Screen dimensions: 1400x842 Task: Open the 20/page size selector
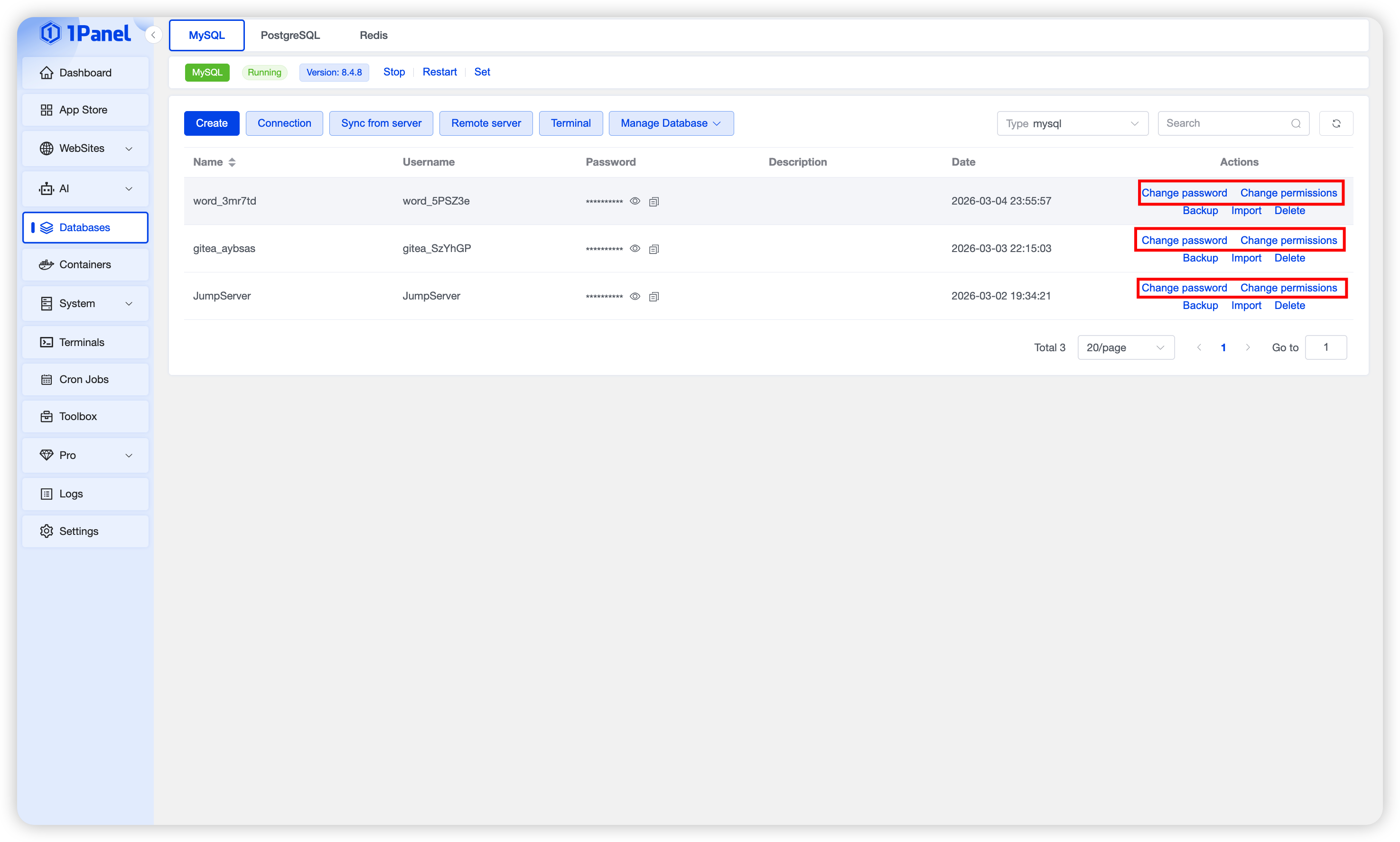pos(1125,347)
